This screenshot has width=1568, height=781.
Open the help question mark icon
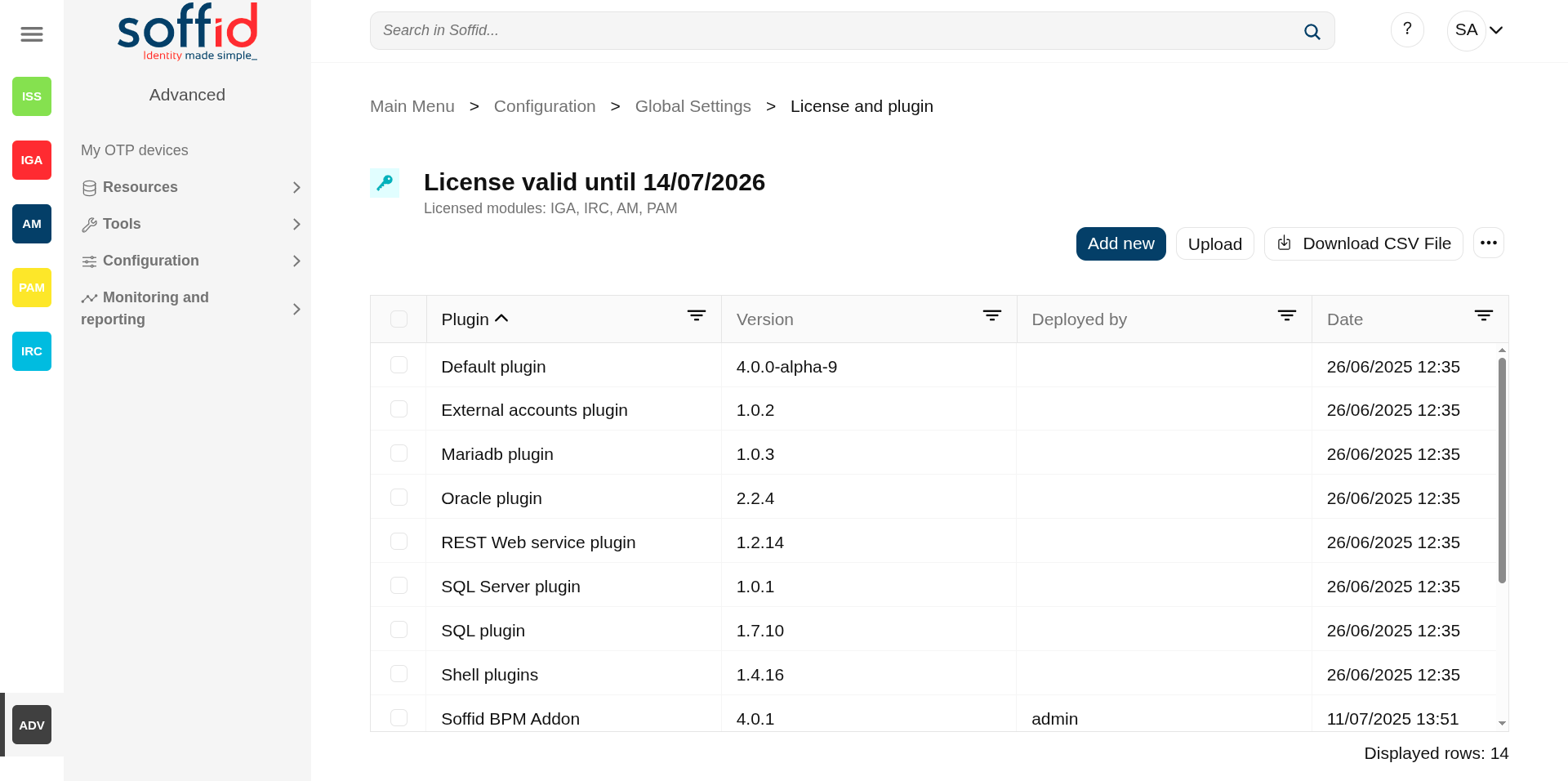point(1407,29)
